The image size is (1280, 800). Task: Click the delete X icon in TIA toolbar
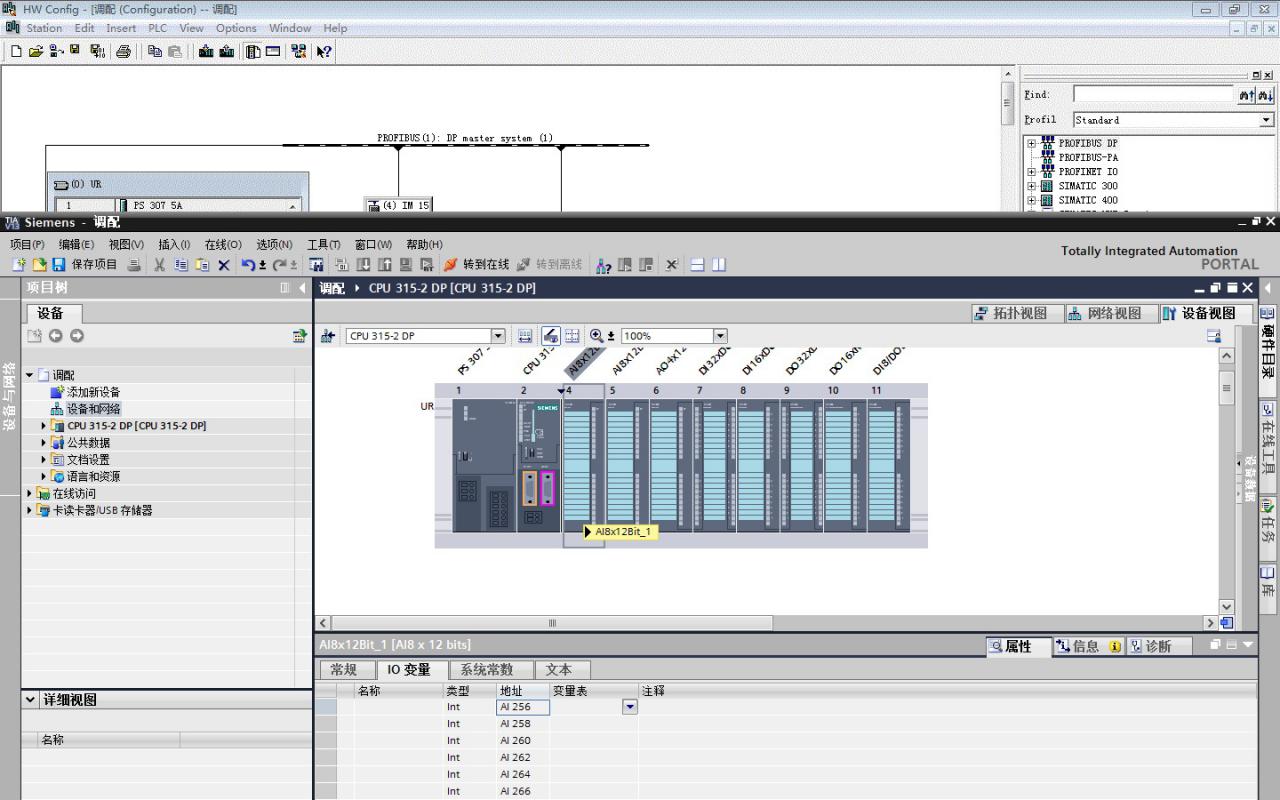coord(223,265)
